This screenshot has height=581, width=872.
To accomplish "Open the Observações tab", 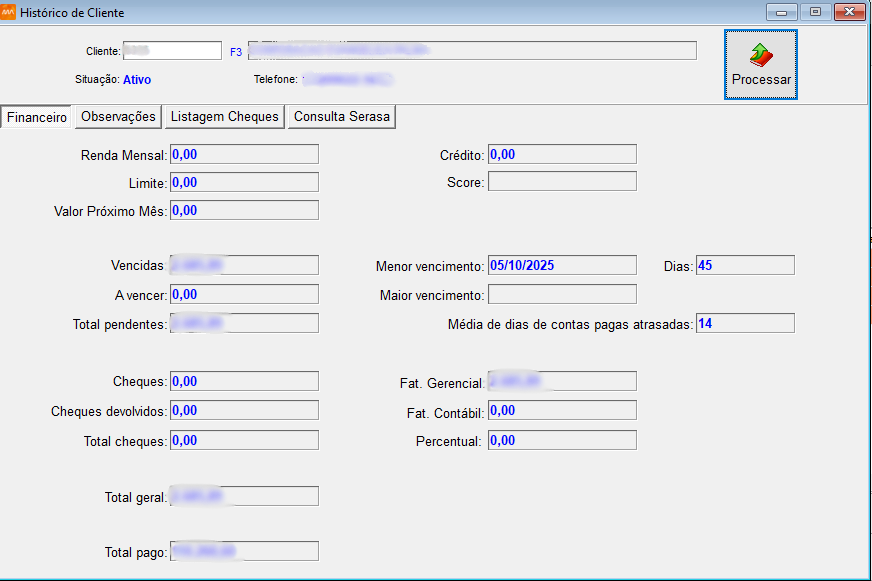I will [x=118, y=117].
